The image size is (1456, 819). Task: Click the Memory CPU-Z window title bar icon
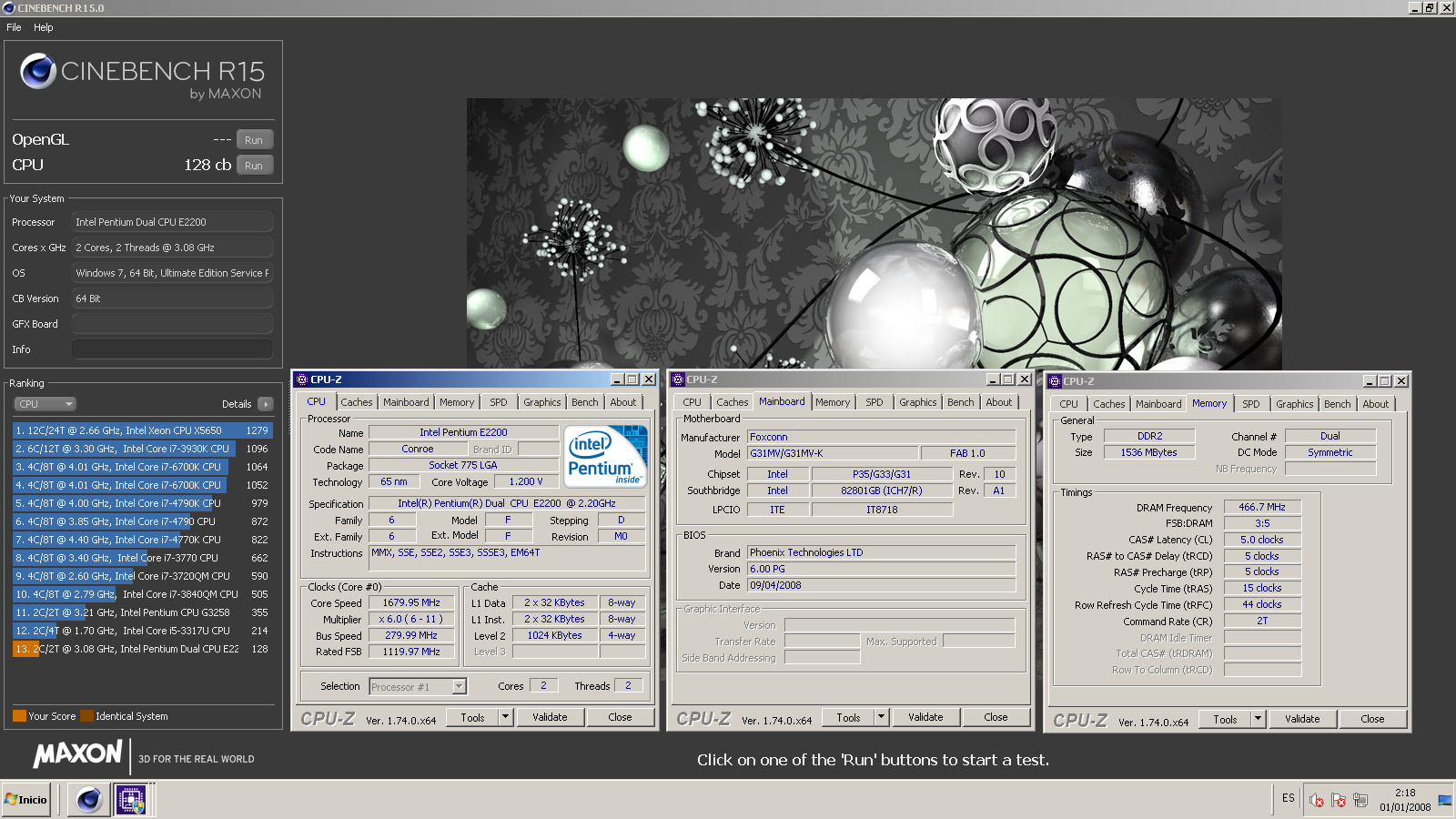click(1055, 381)
